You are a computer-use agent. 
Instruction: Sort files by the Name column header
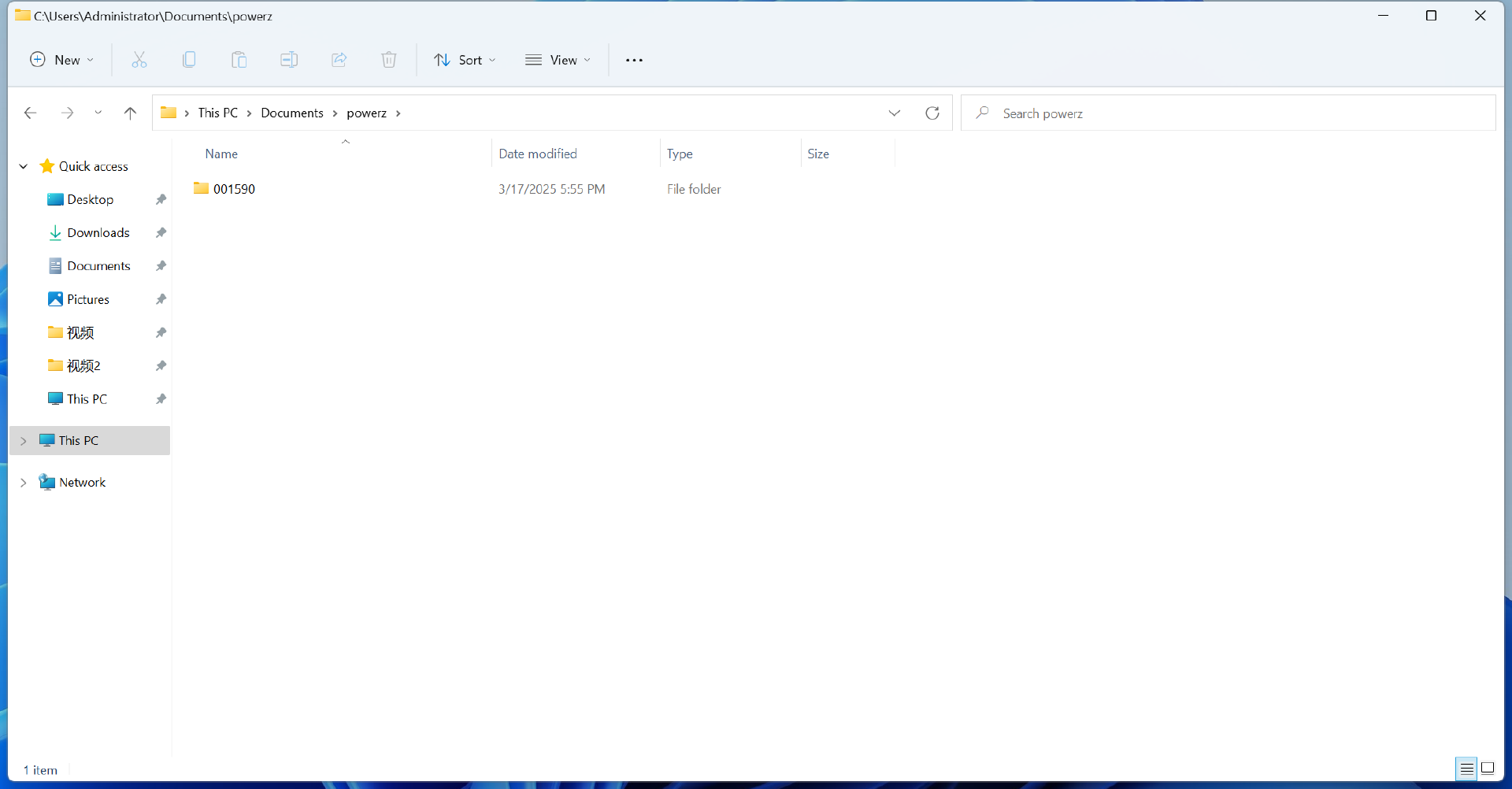click(221, 154)
